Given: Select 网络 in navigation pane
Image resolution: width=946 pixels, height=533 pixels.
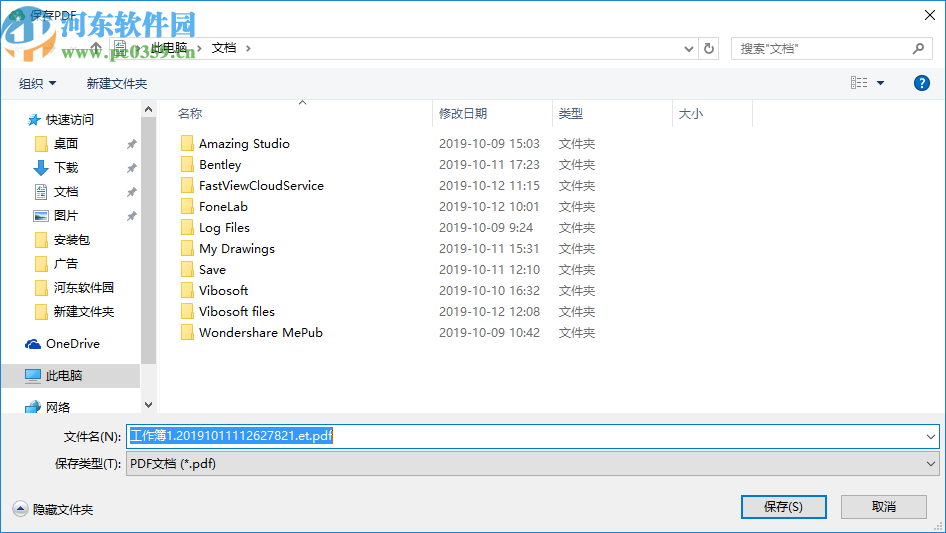Looking at the screenshot, I should [x=58, y=407].
